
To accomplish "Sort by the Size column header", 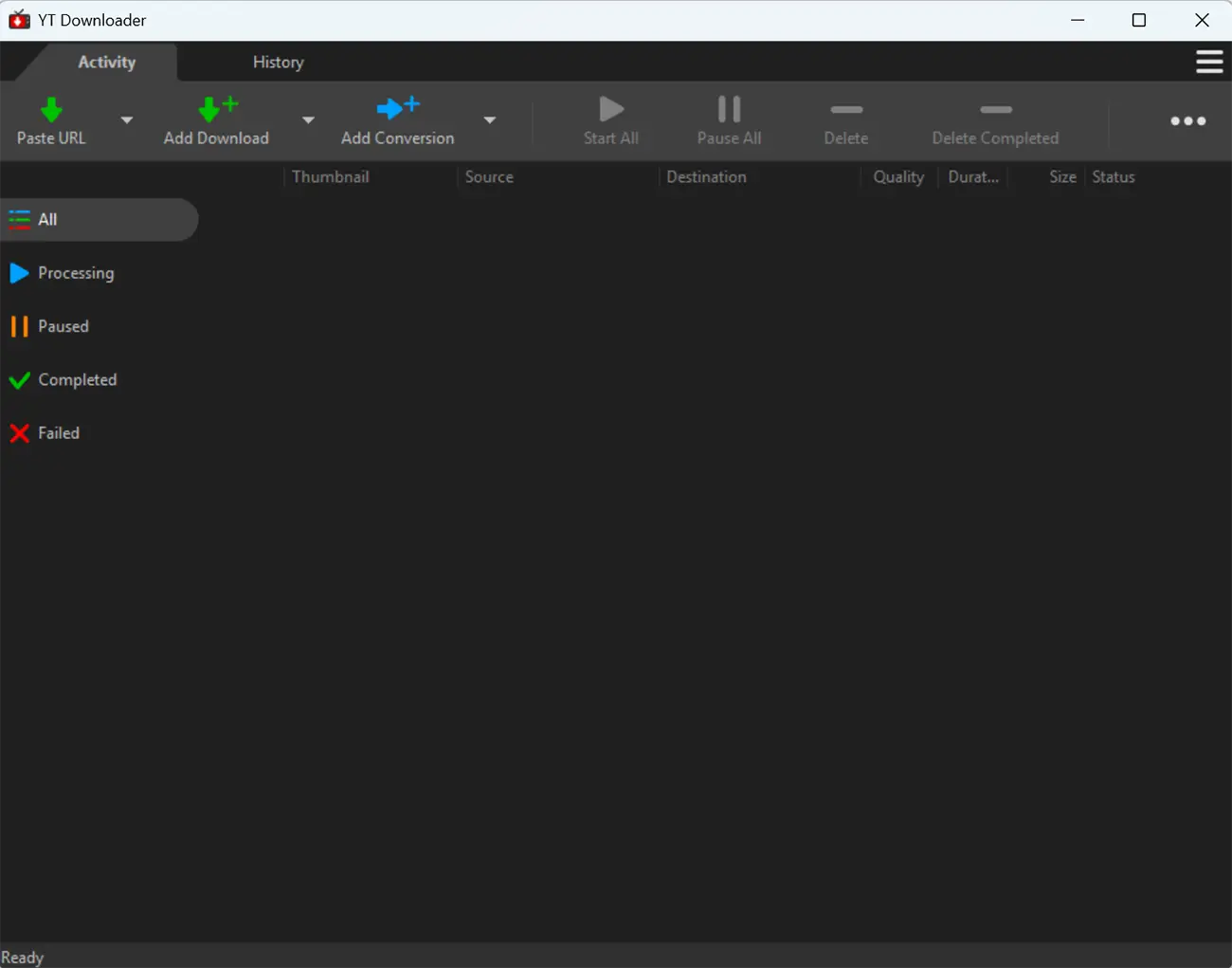I will [x=1062, y=176].
